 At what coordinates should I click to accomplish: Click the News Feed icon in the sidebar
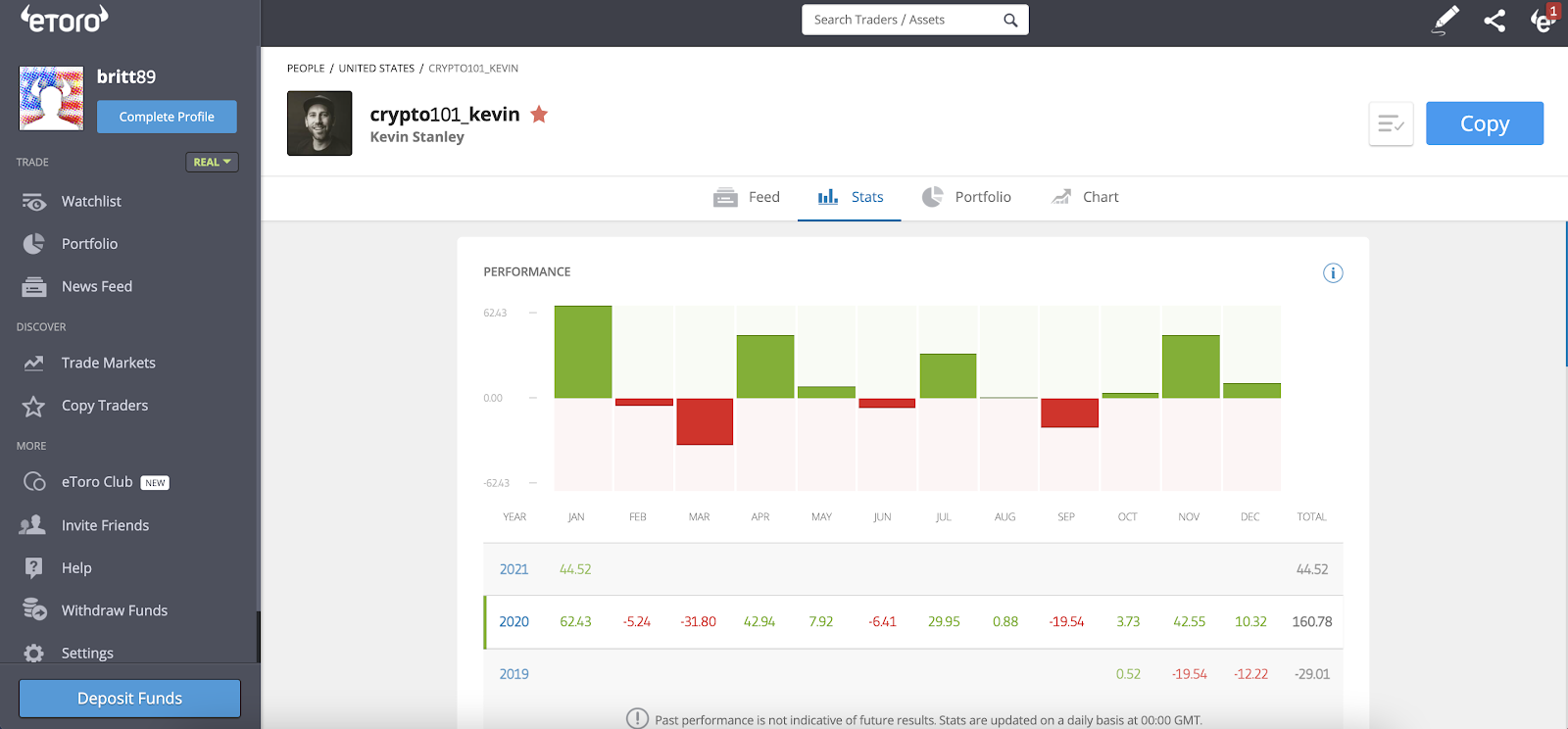tap(34, 287)
